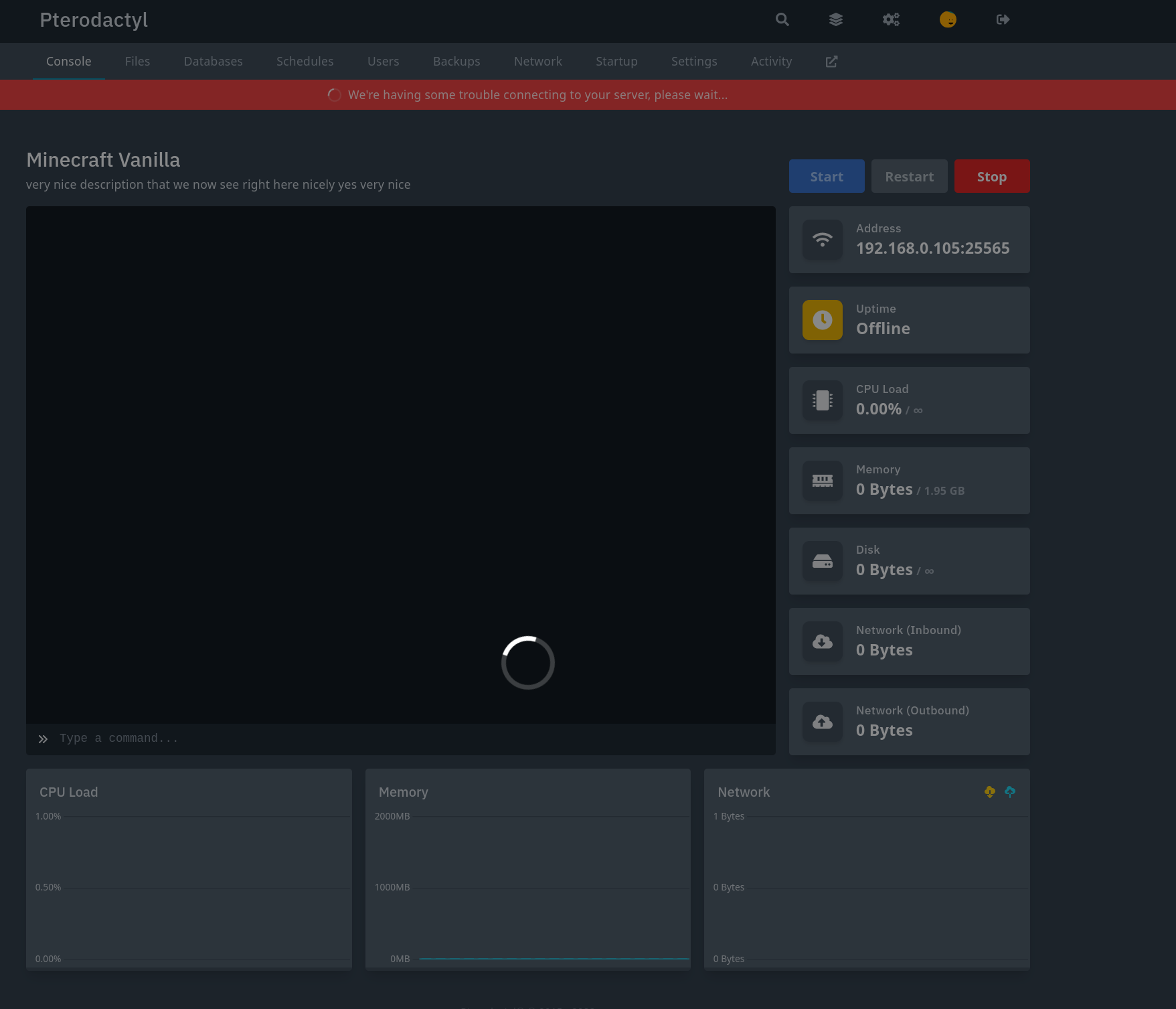The height and width of the screenshot is (1009, 1176).
Task: Click the blue Start button
Action: coord(827,177)
